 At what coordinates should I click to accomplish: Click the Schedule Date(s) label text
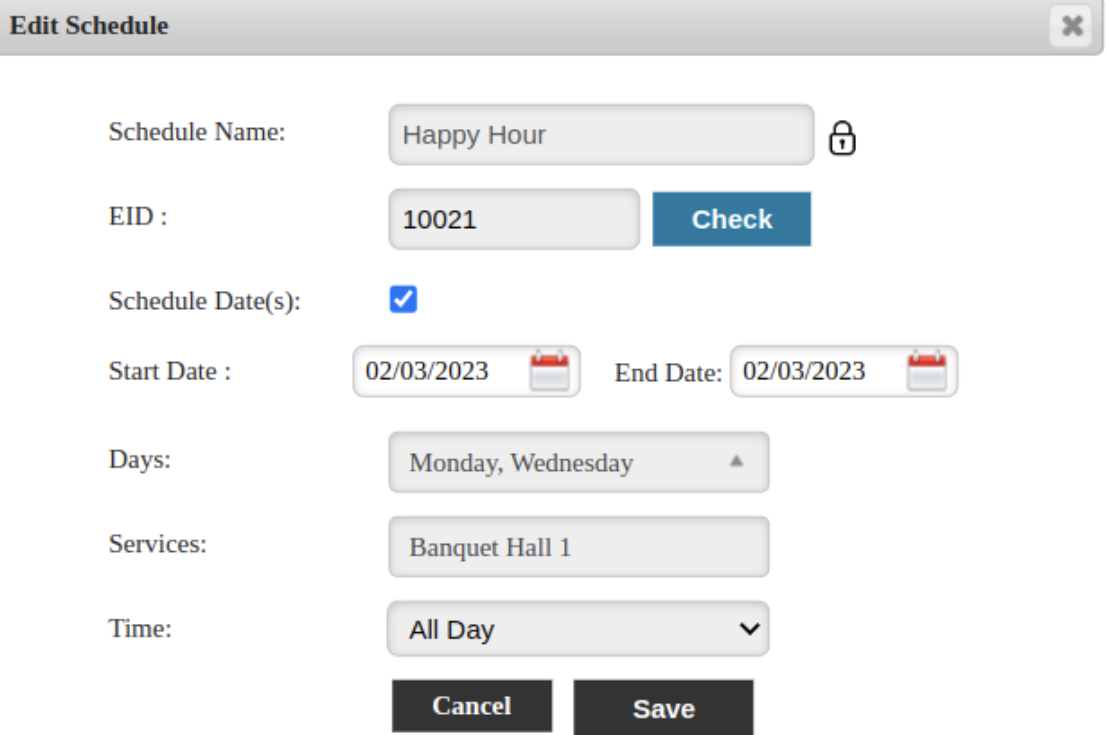[204, 303]
